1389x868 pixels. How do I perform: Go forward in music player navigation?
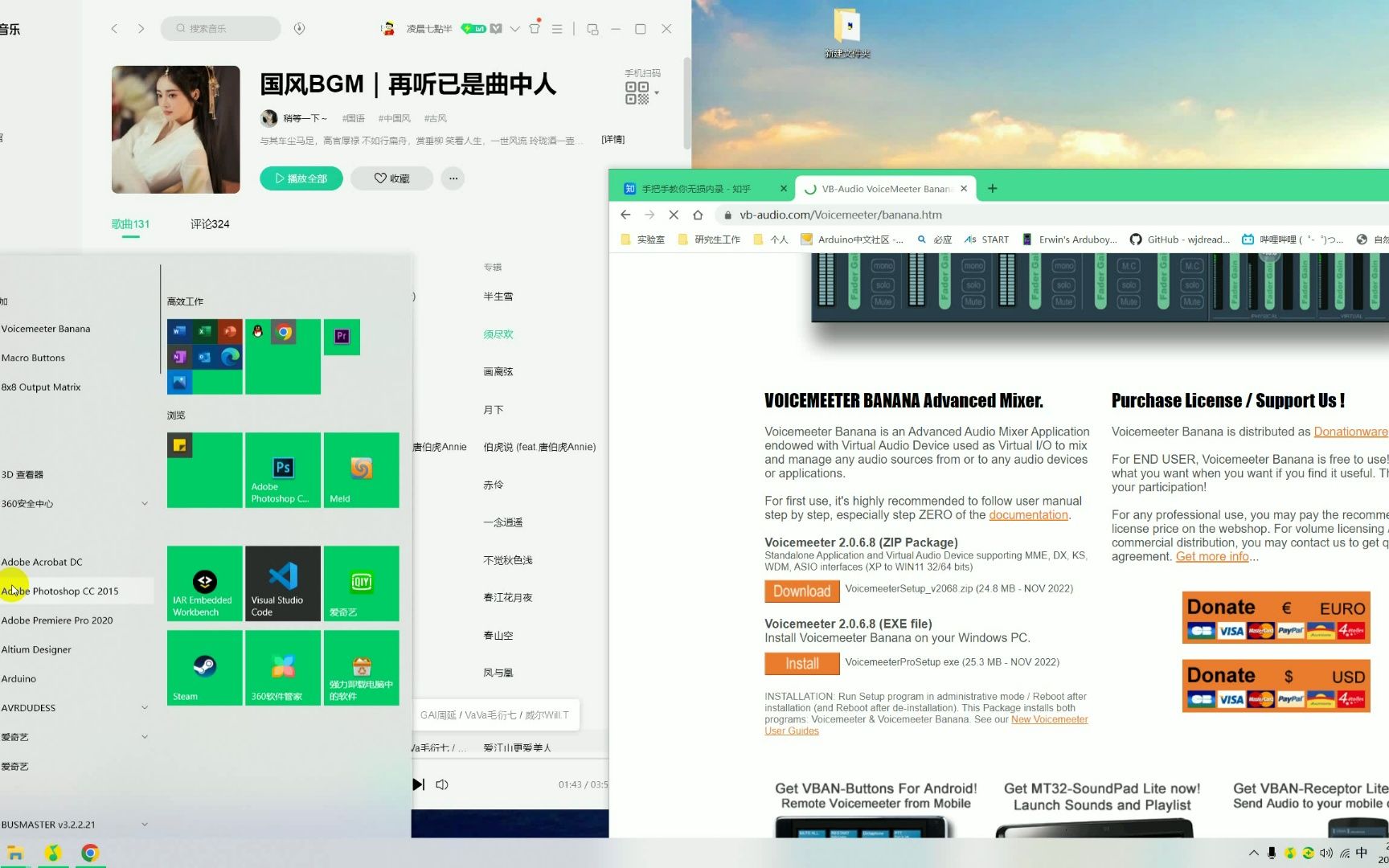pos(141,28)
